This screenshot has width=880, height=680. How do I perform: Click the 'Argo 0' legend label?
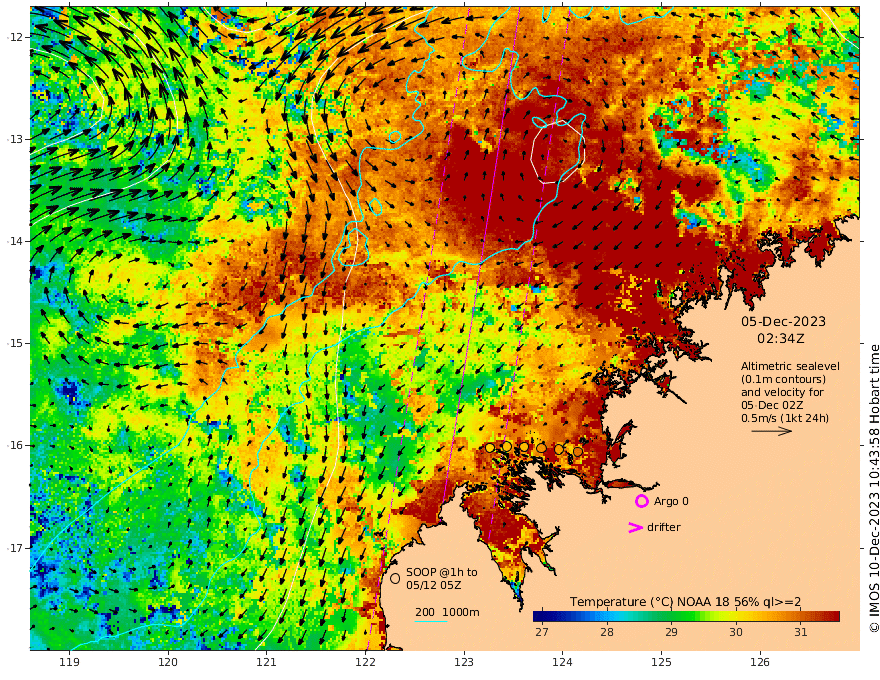(671, 501)
